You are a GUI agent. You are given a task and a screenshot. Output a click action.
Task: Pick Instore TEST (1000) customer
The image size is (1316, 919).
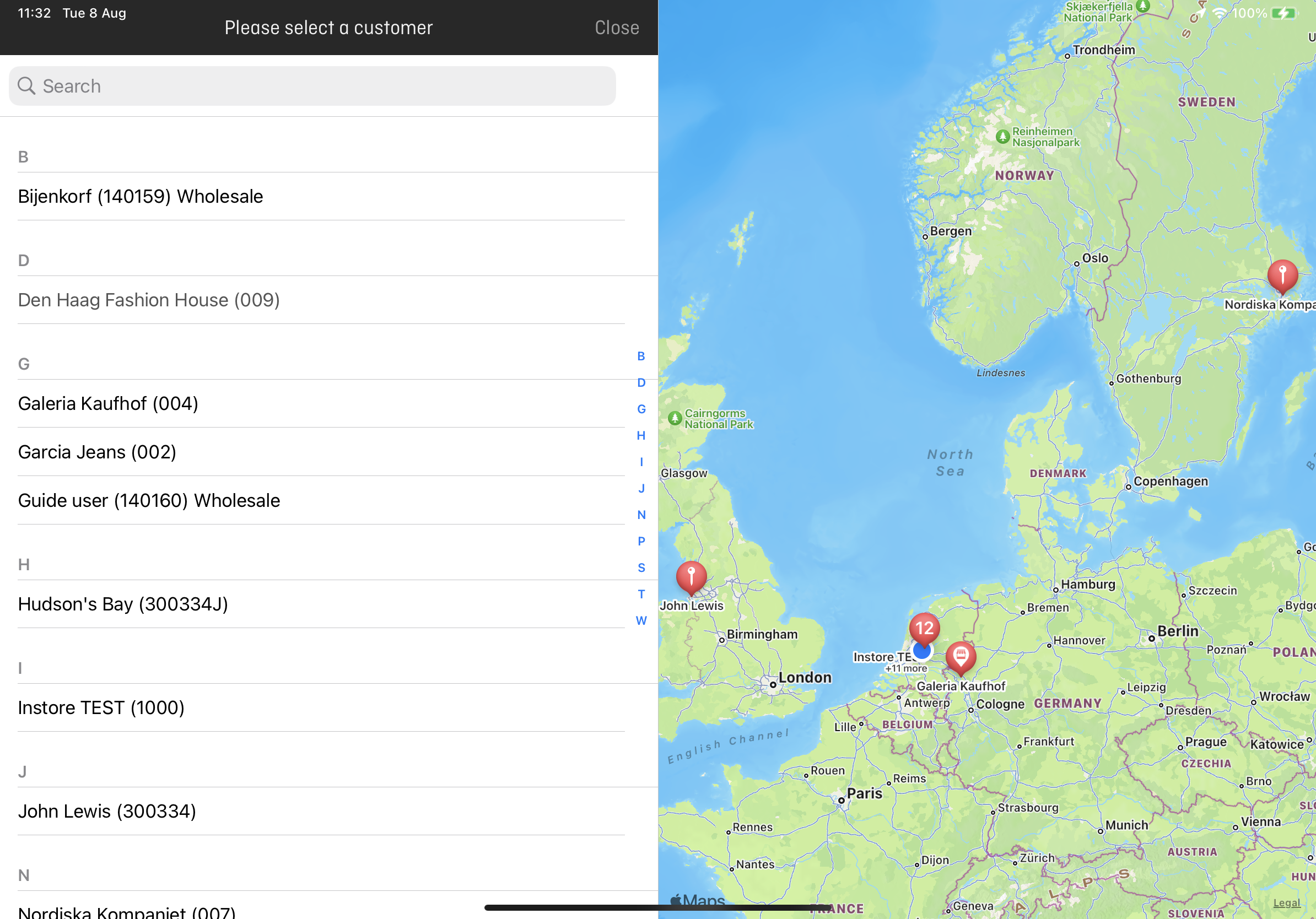click(x=101, y=707)
